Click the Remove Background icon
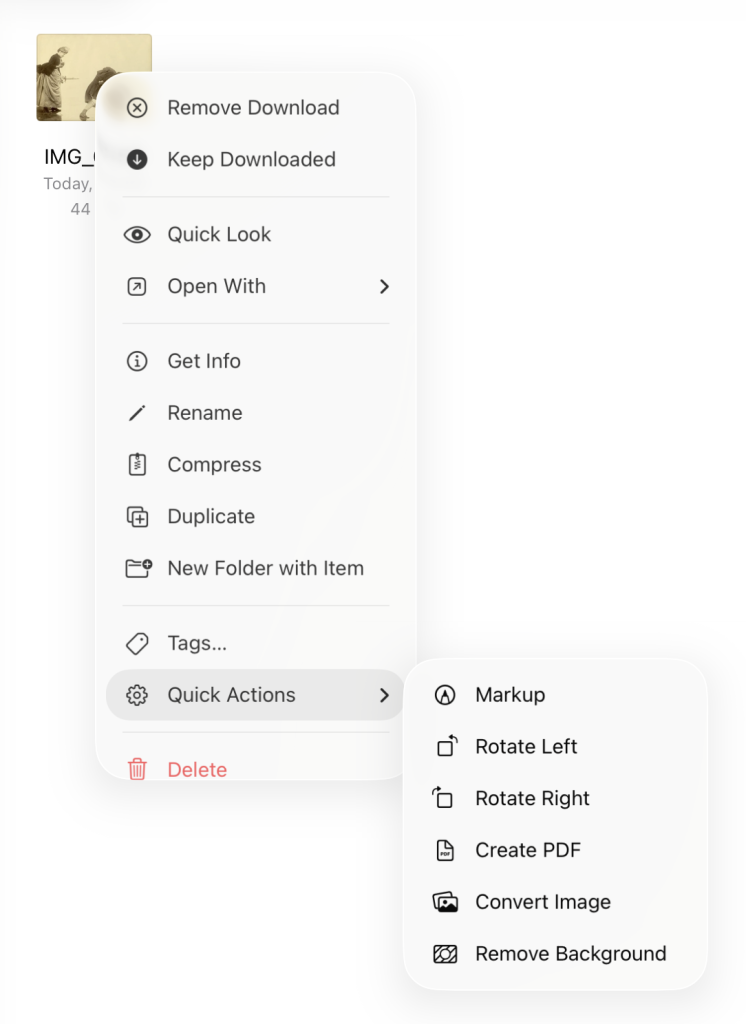The width and height of the screenshot is (746, 1024). (445, 954)
